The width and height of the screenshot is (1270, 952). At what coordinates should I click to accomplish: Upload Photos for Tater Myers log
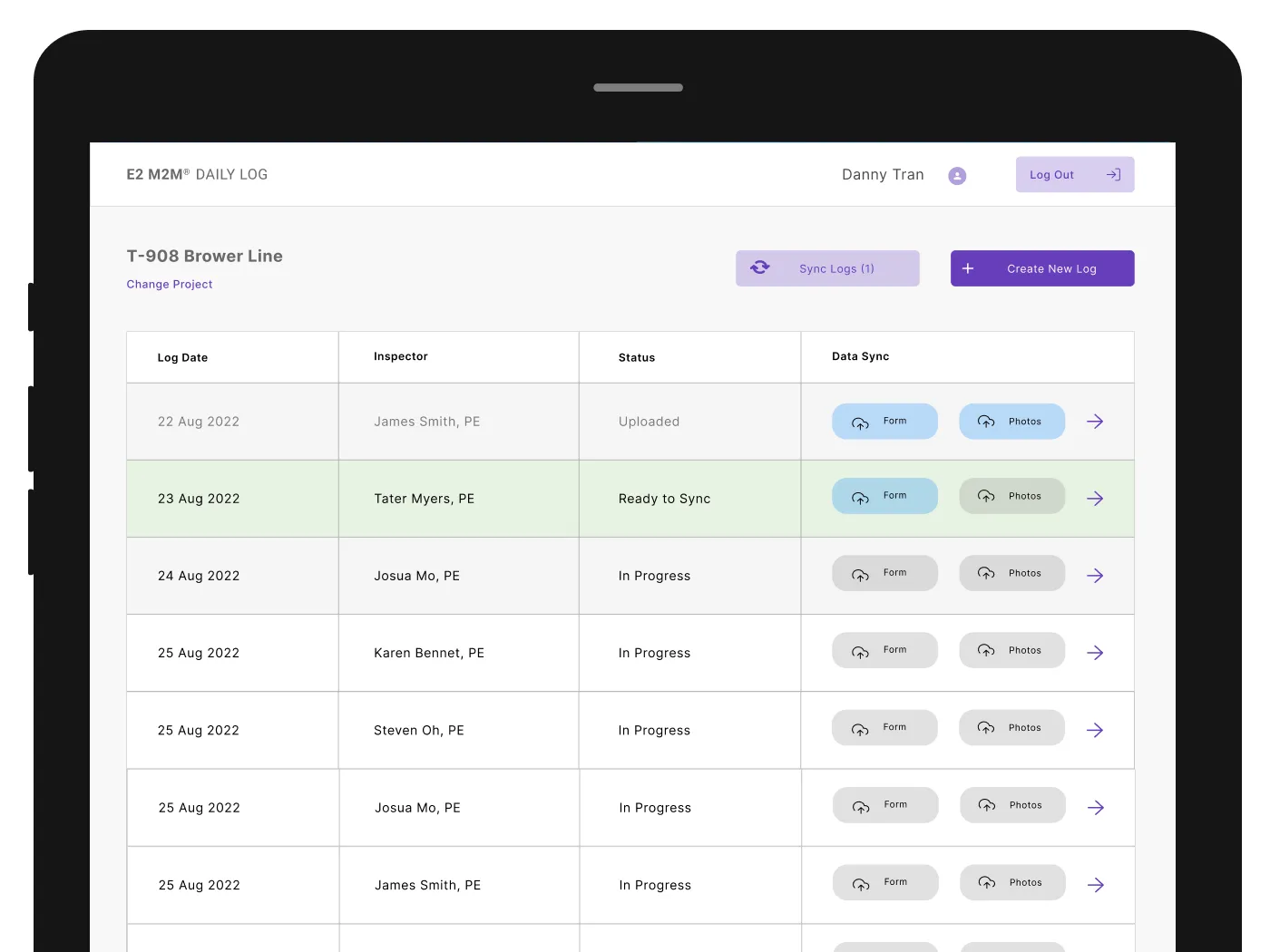click(x=1011, y=496)
